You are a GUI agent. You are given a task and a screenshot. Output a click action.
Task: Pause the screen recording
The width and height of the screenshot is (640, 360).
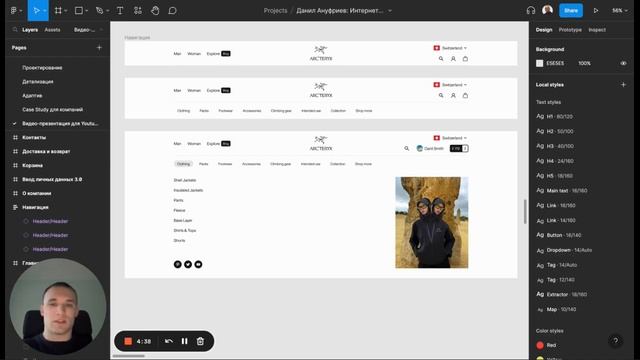pos(184,341)
